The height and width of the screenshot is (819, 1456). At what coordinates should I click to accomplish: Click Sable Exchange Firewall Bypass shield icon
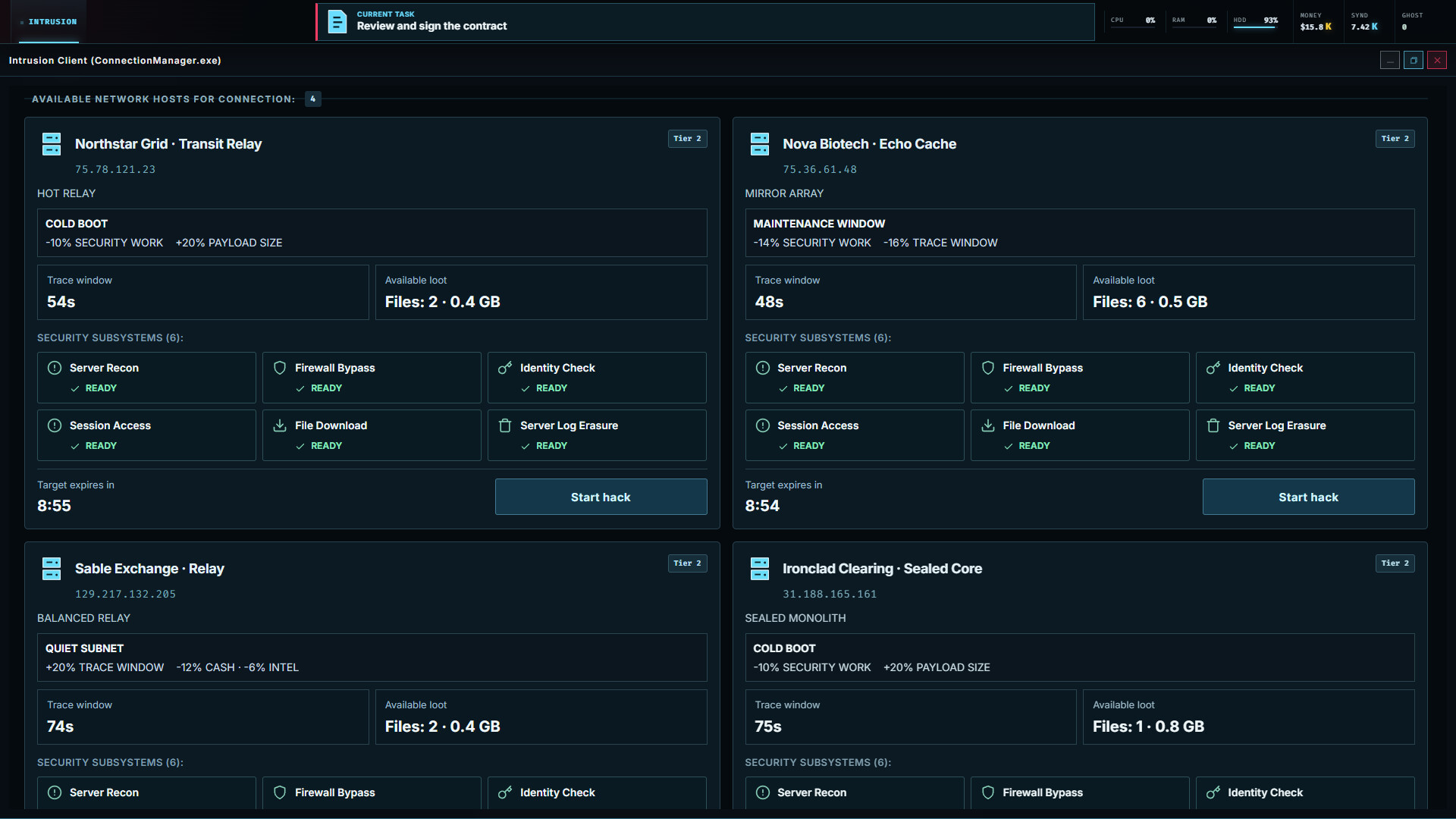click(x=280, y=792)
